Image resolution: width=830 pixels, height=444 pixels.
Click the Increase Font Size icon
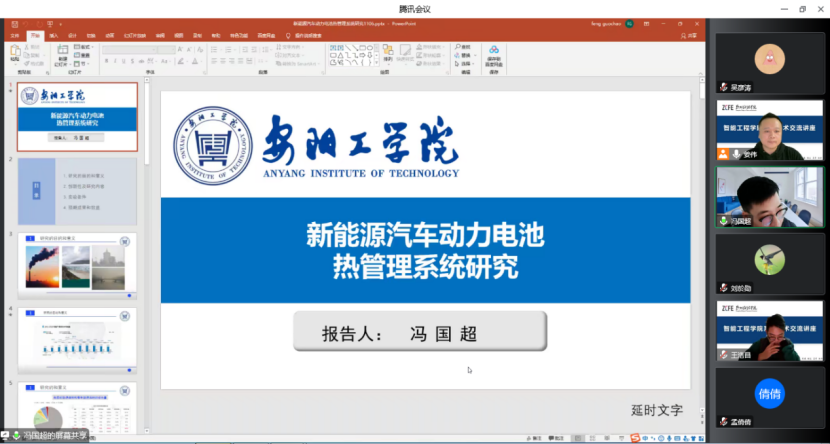[181, 49]
